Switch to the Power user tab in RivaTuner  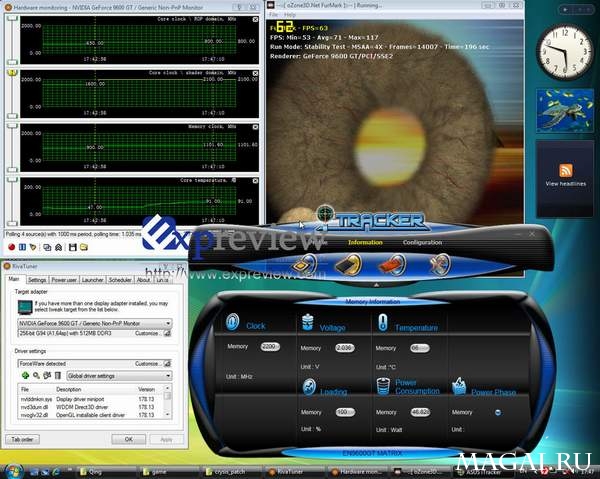pyautogui.click(x=64, y=280)
